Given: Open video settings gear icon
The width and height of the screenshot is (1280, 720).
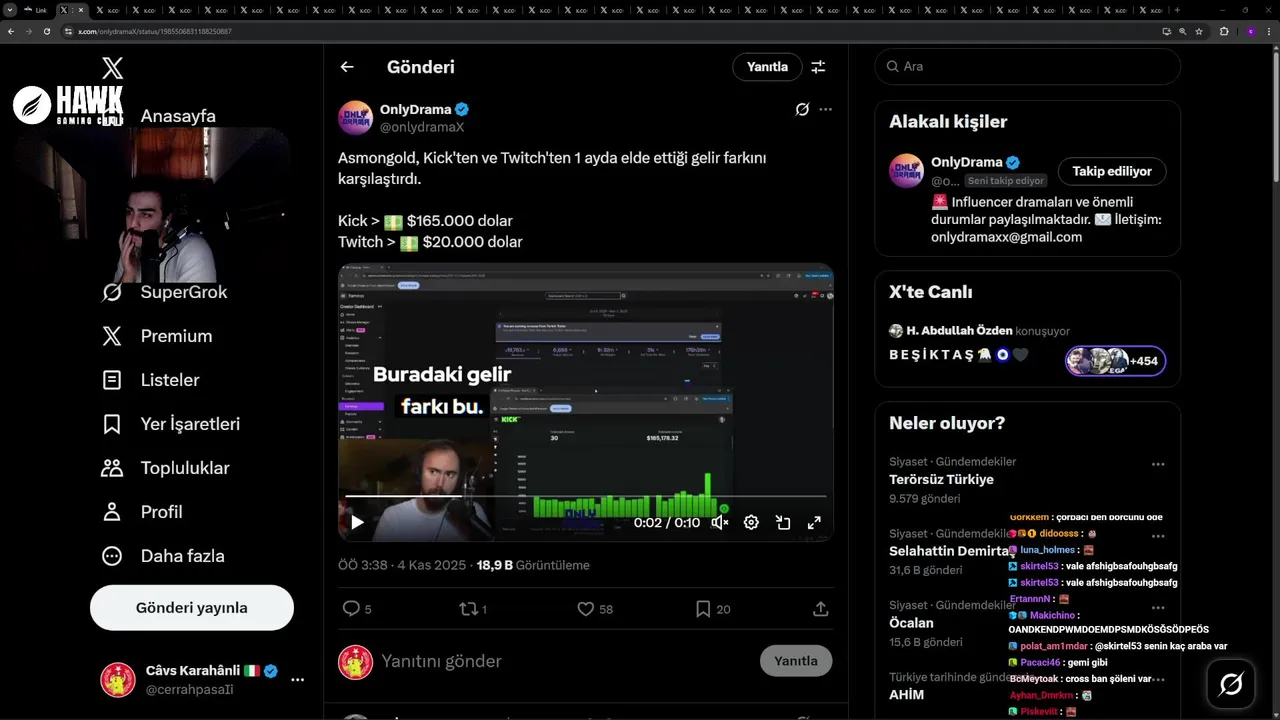Looking at the screenshot, I should click(751, 522).
